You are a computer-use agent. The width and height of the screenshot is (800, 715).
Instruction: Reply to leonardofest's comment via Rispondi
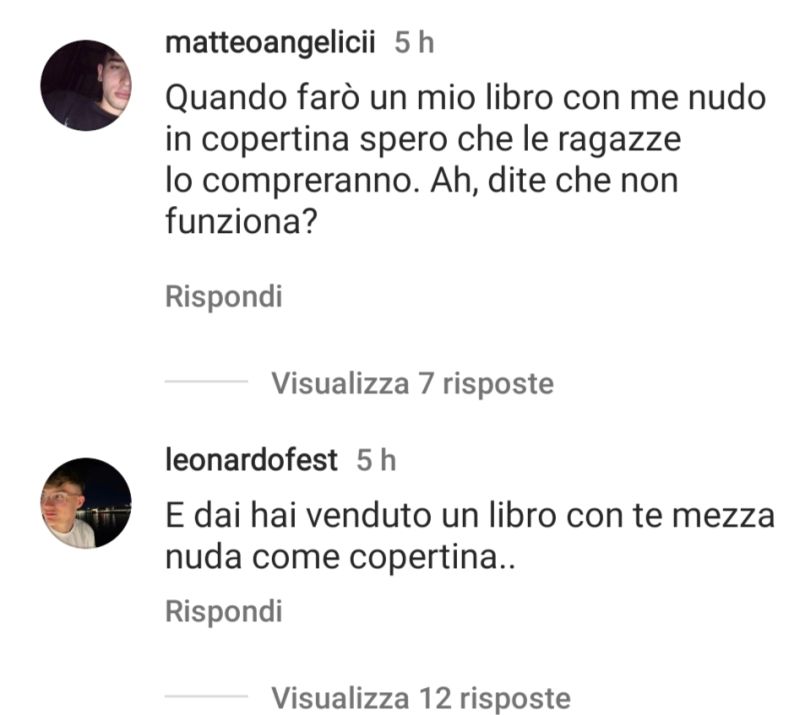(x=223, y=611)
